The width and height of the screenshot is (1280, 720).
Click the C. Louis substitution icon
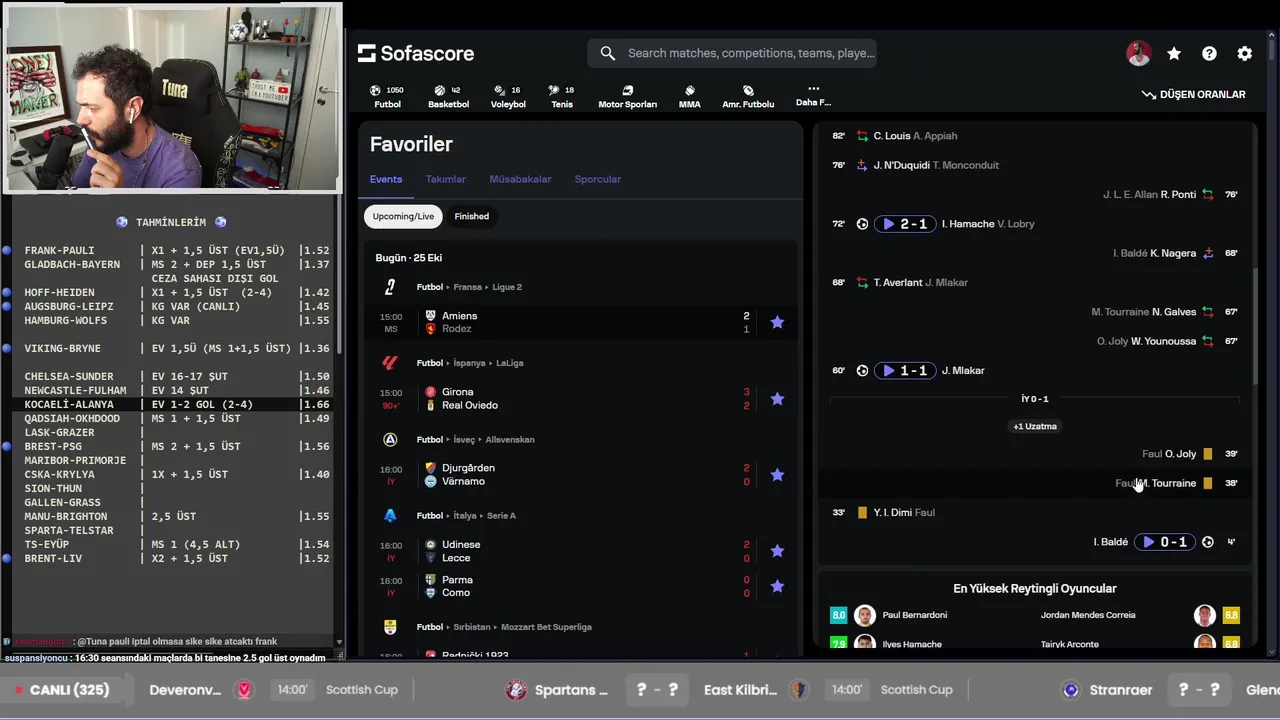pyautogui.click(x=862, y=136)
